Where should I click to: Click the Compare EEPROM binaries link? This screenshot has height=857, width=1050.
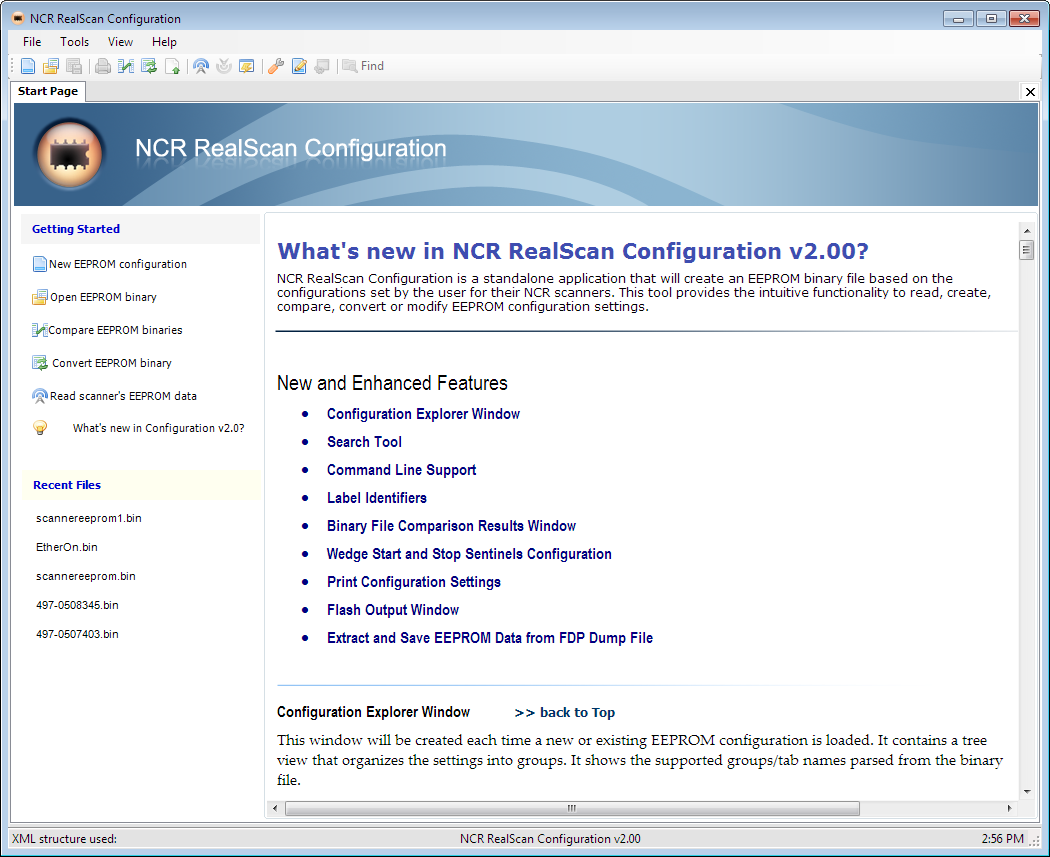115,330
